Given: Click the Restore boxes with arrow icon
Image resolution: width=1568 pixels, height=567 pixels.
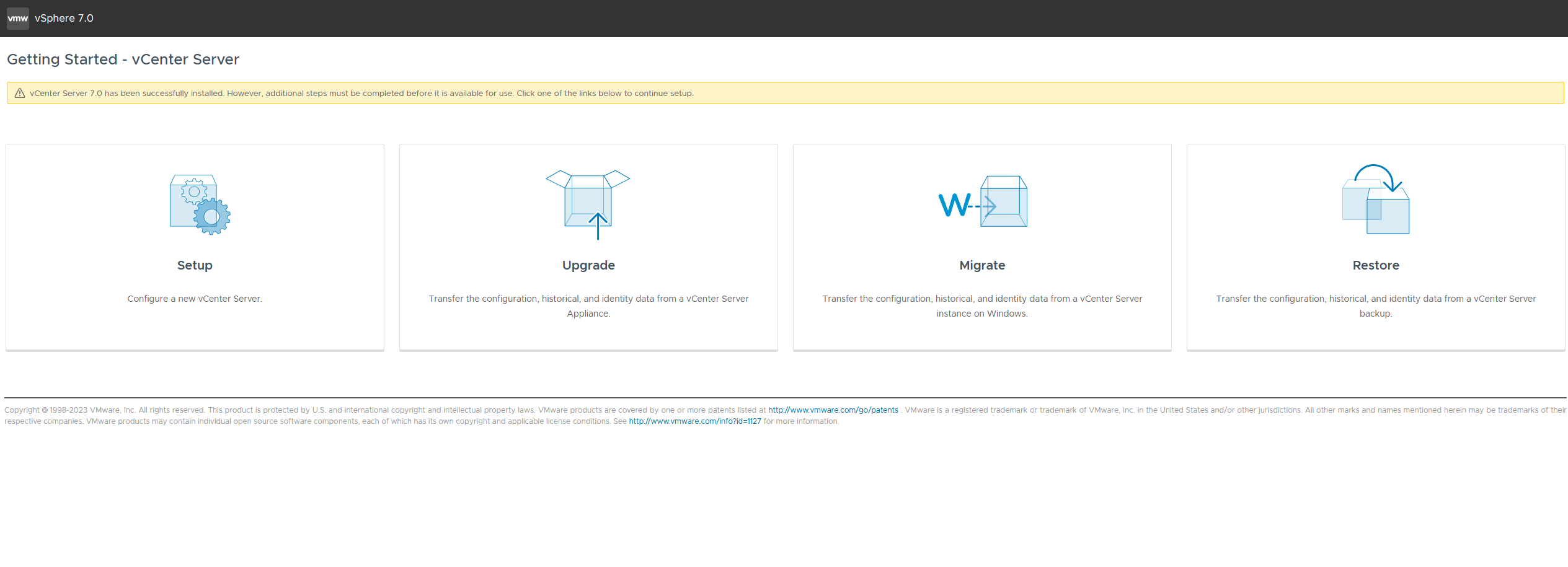Looking at the screenshot, I should pyautogui.click(x=1376, y=200).
